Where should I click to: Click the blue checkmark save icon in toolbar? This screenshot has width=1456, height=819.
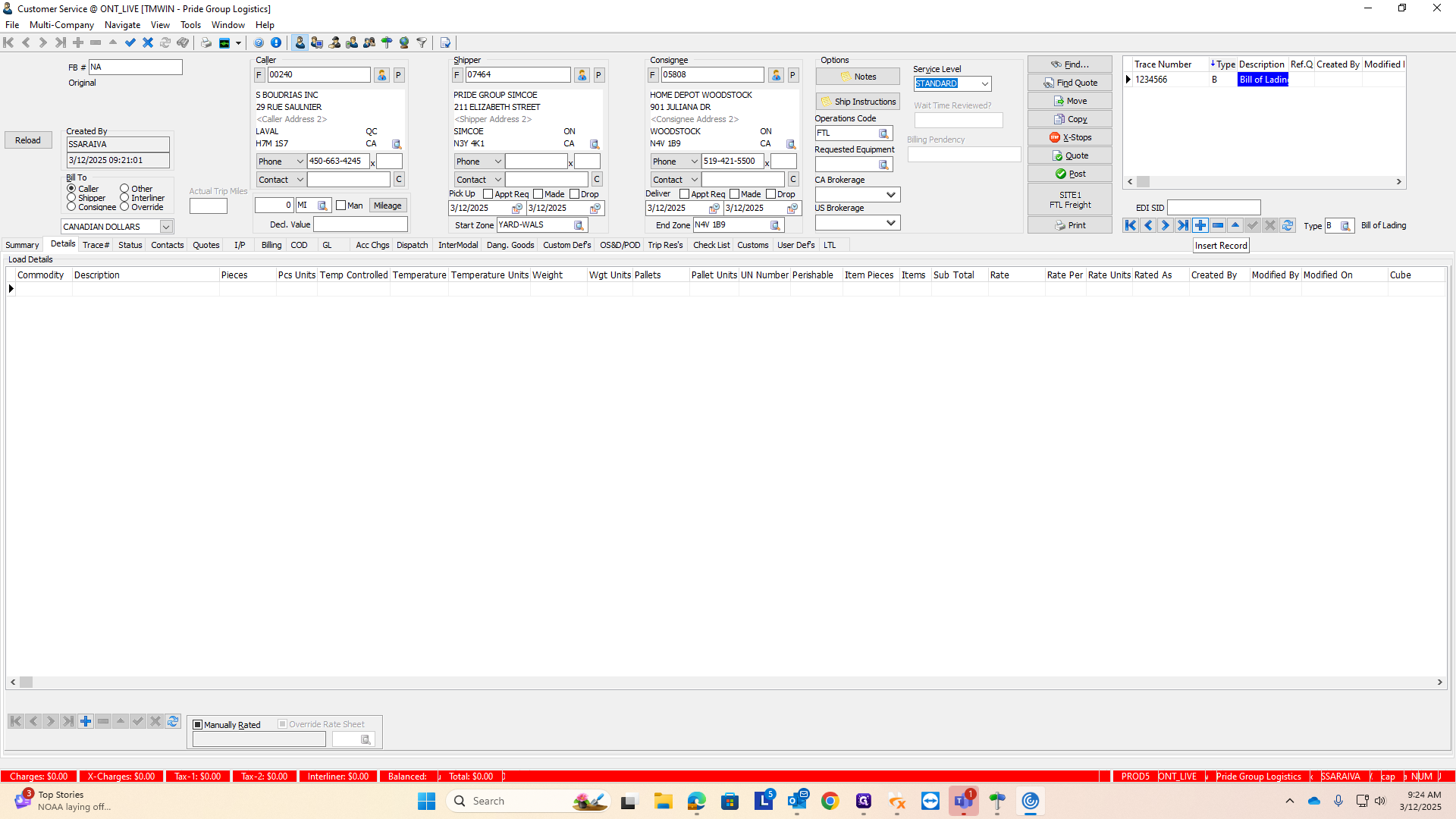130,42
